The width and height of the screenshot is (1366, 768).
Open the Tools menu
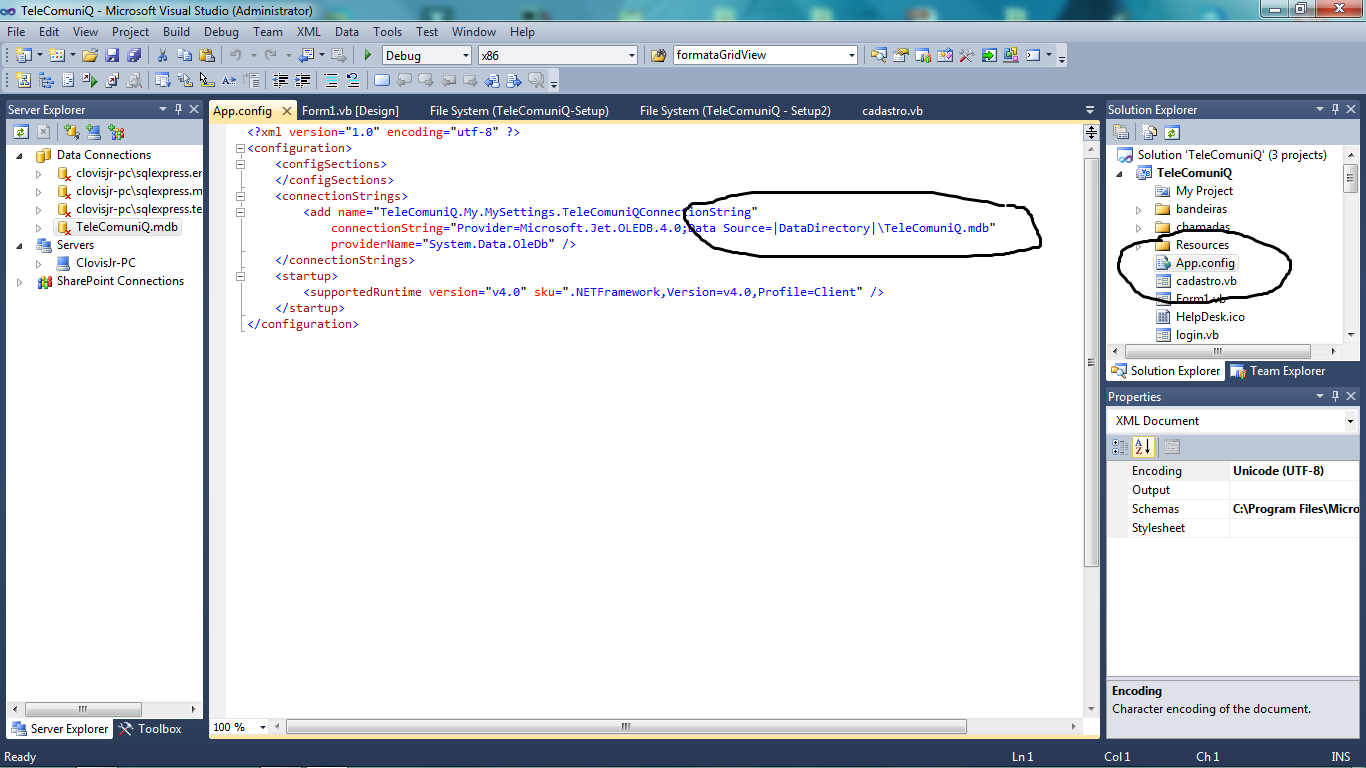tap(388, 31)
